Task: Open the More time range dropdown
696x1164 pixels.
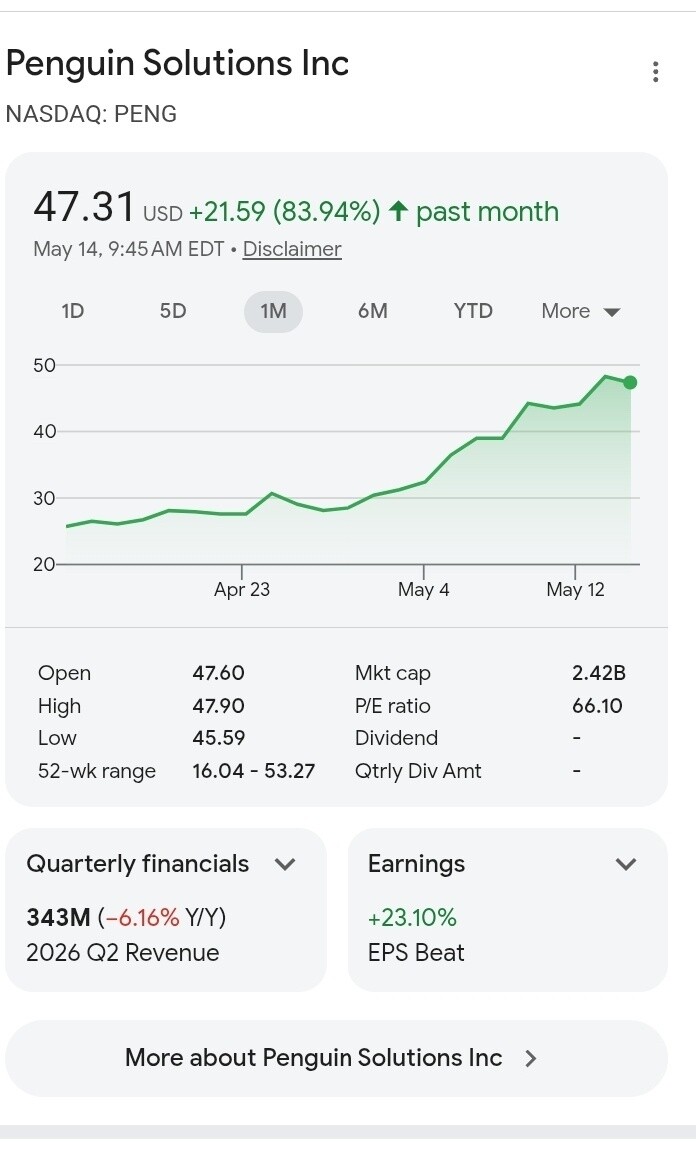Action: tap(580, 311)
